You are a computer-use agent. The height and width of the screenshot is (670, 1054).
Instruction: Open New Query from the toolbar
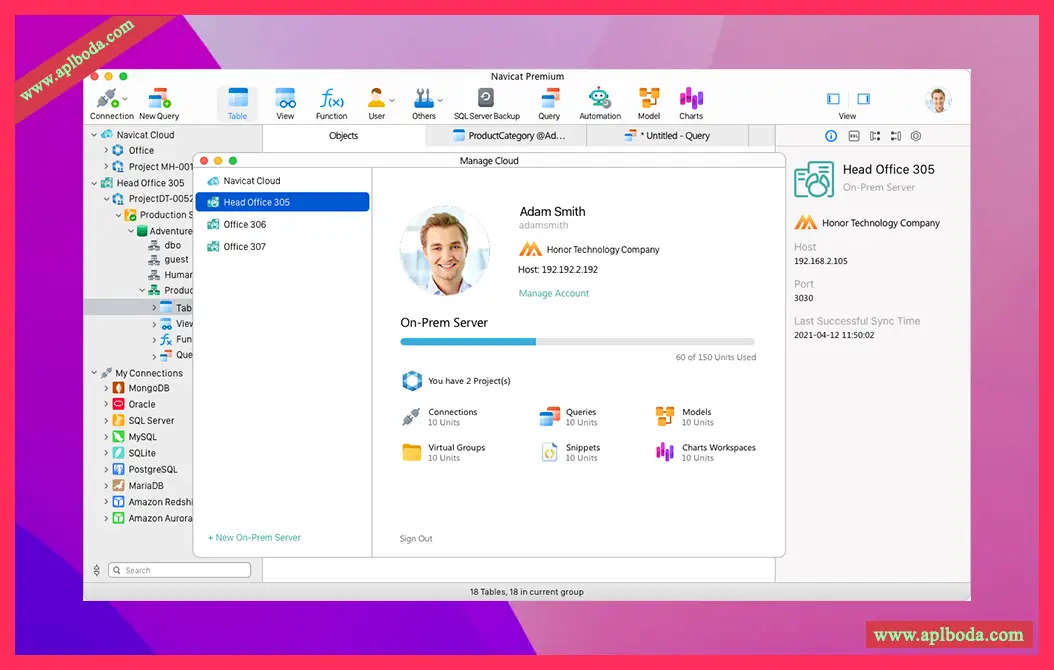(x=160, y=99)
